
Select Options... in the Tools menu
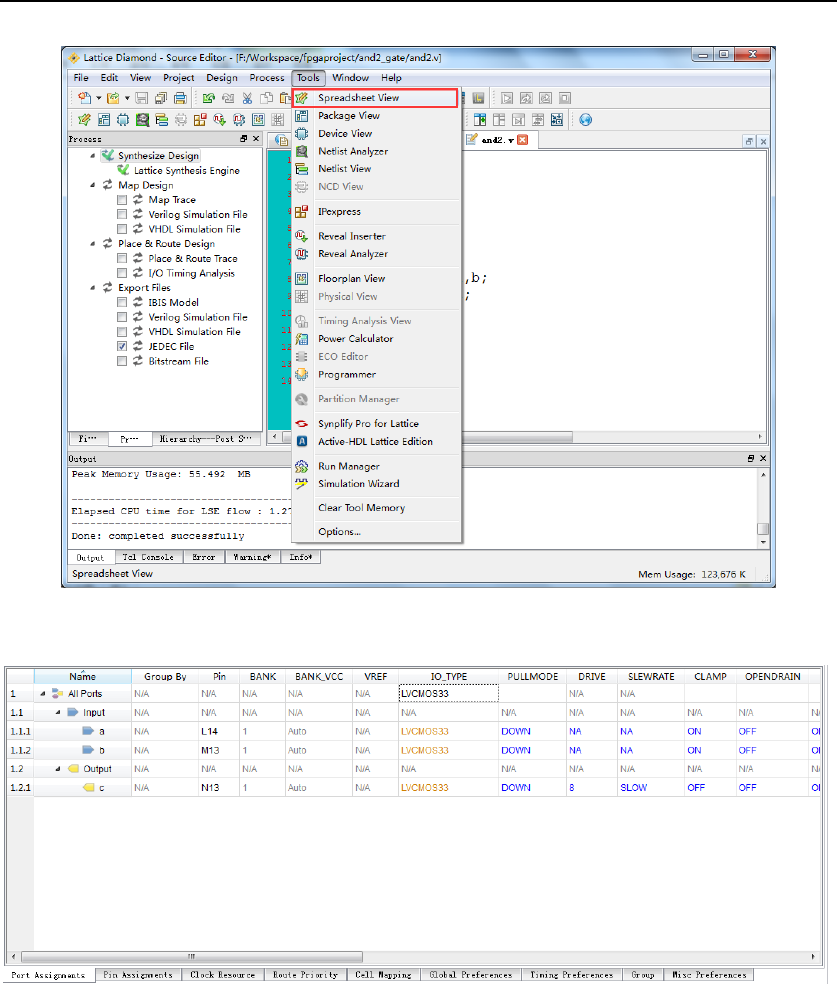[339, 532]
